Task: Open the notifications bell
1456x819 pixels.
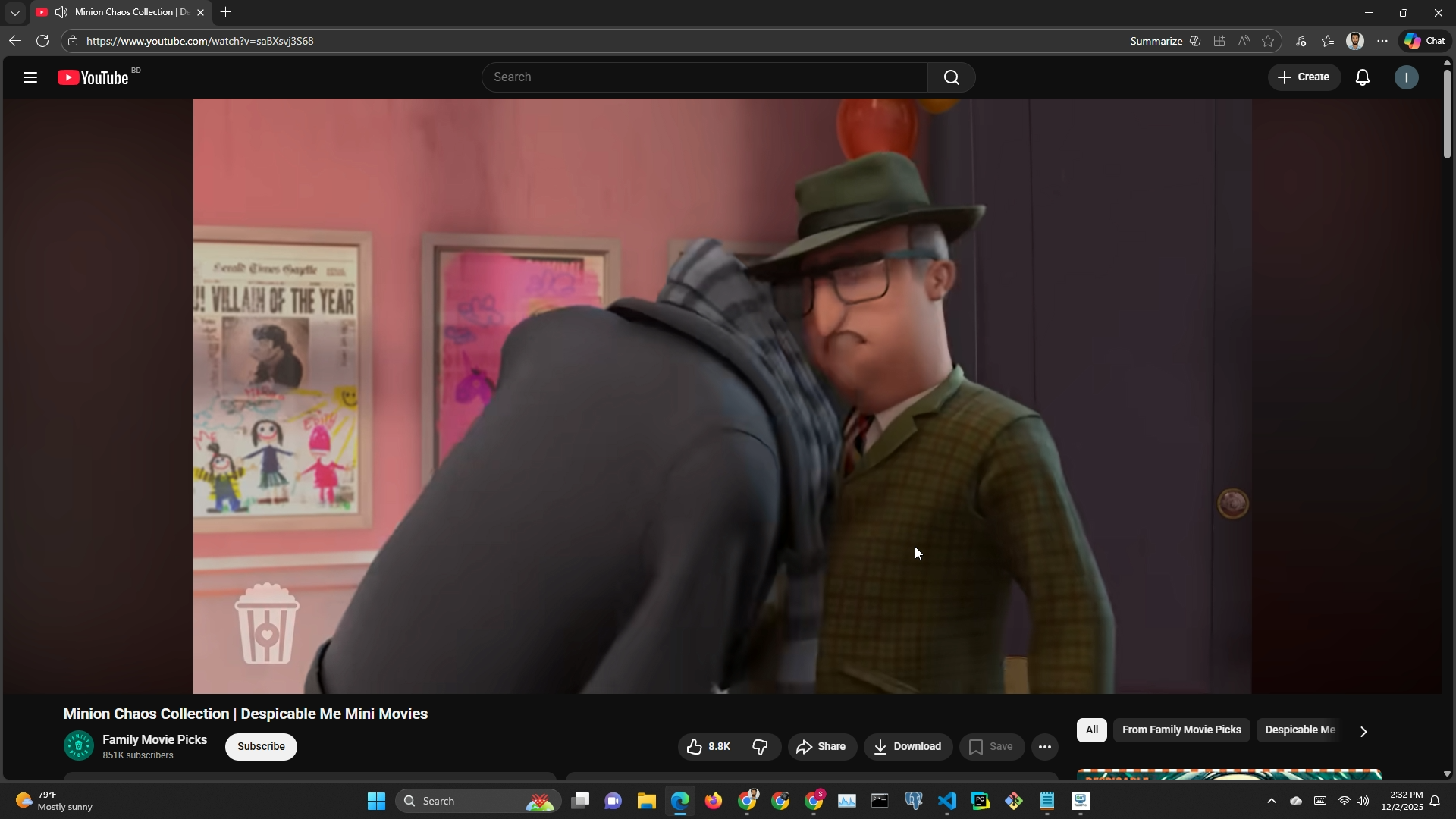Action: click(1363, 77)
